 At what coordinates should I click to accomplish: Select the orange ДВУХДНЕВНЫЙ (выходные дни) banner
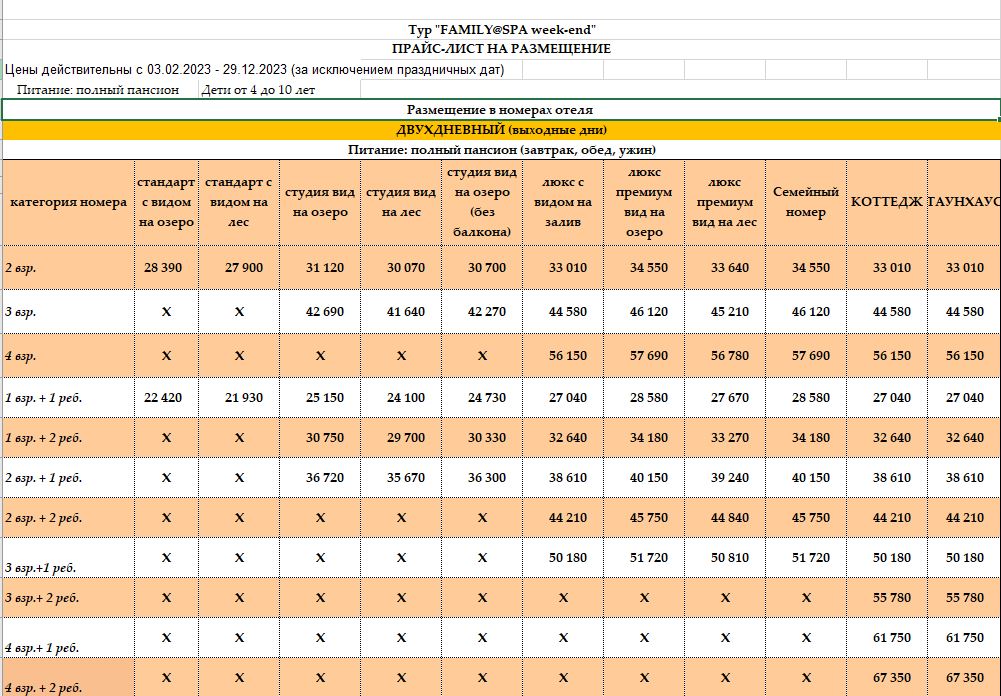501,130
